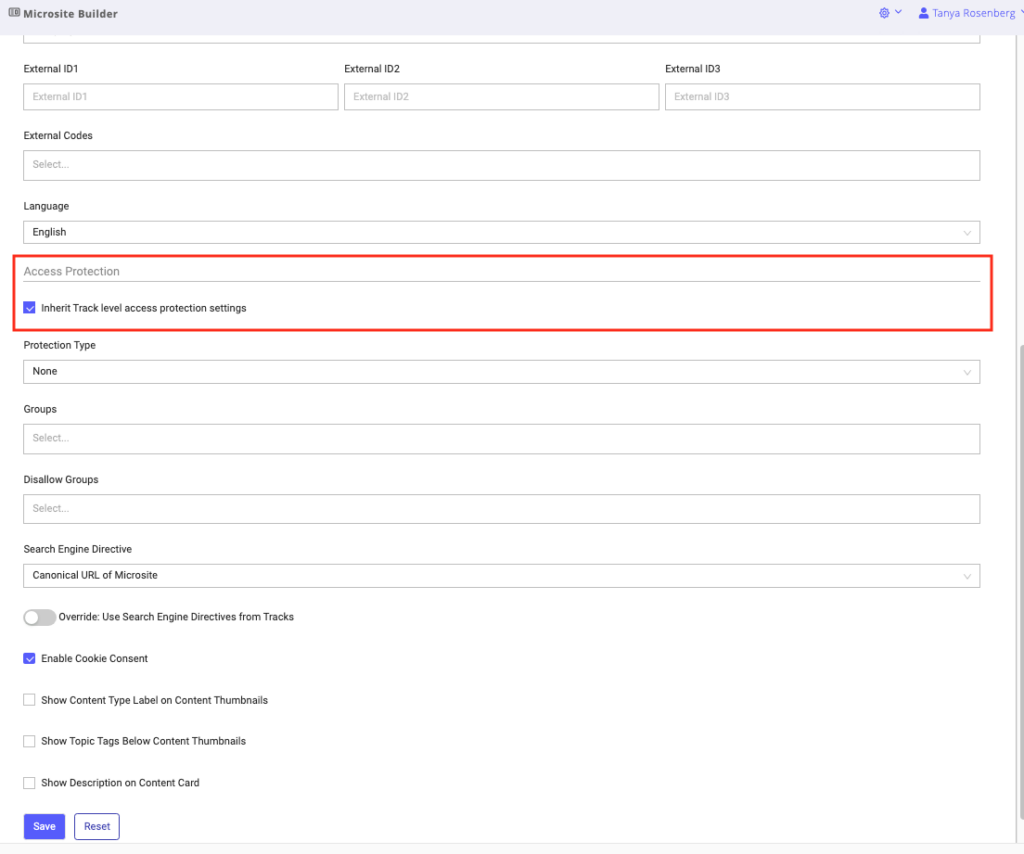1024x854 pixels.
Task: Toggle Override: Use Search Engine Directives from Tracks
Action: click(x=39, y=617)
